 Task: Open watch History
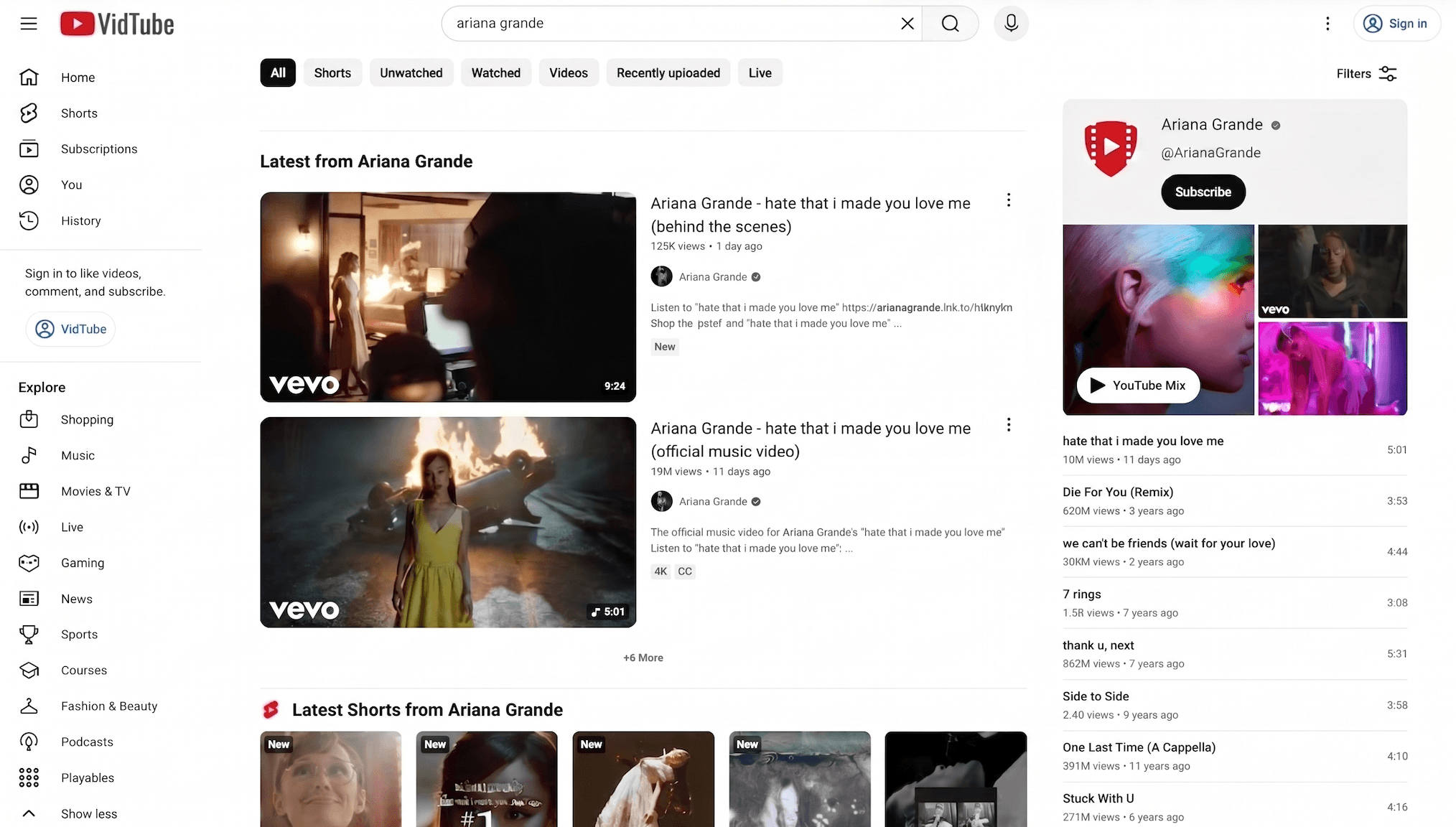80,221
